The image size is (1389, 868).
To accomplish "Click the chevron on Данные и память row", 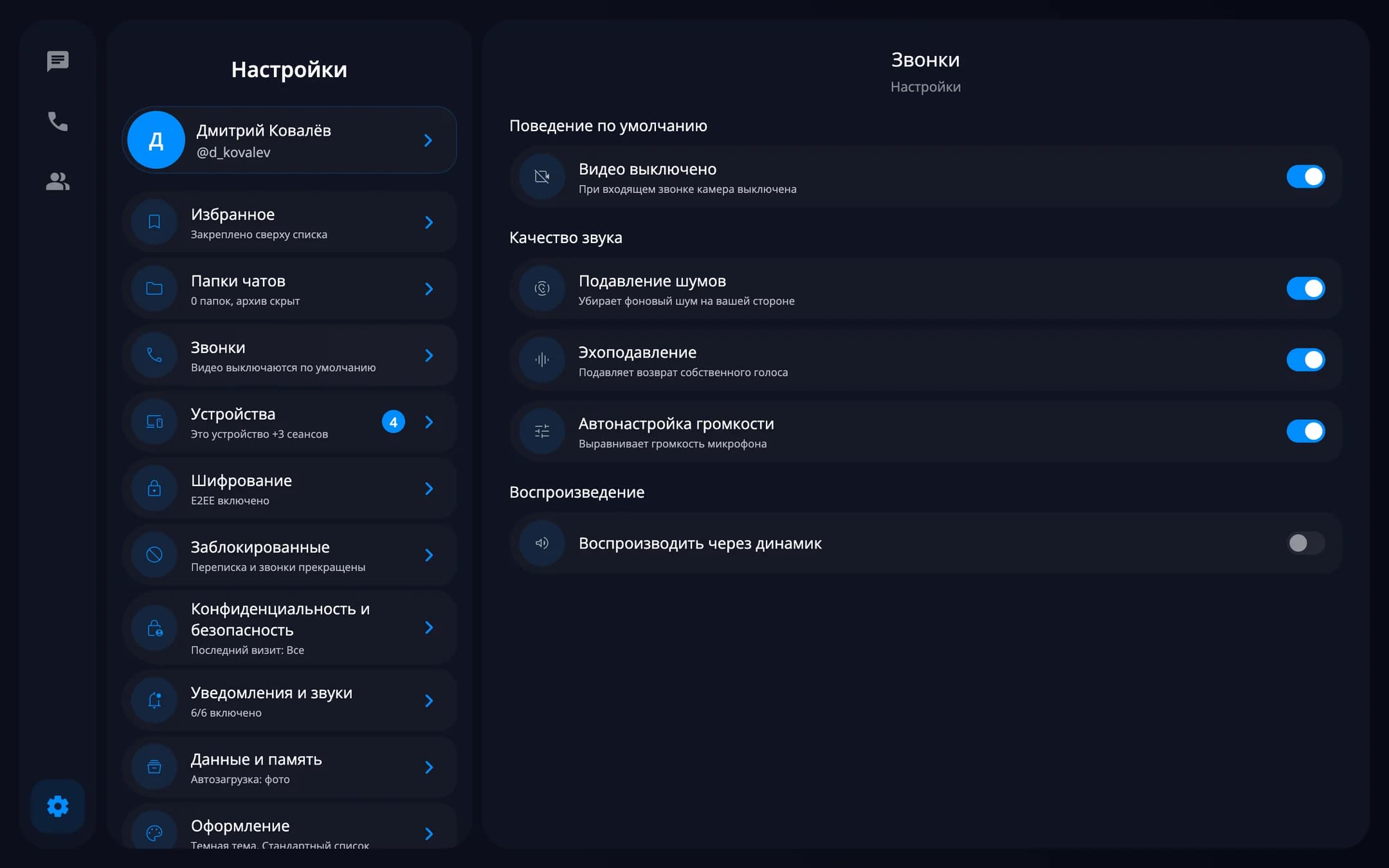I will [429, 767].
